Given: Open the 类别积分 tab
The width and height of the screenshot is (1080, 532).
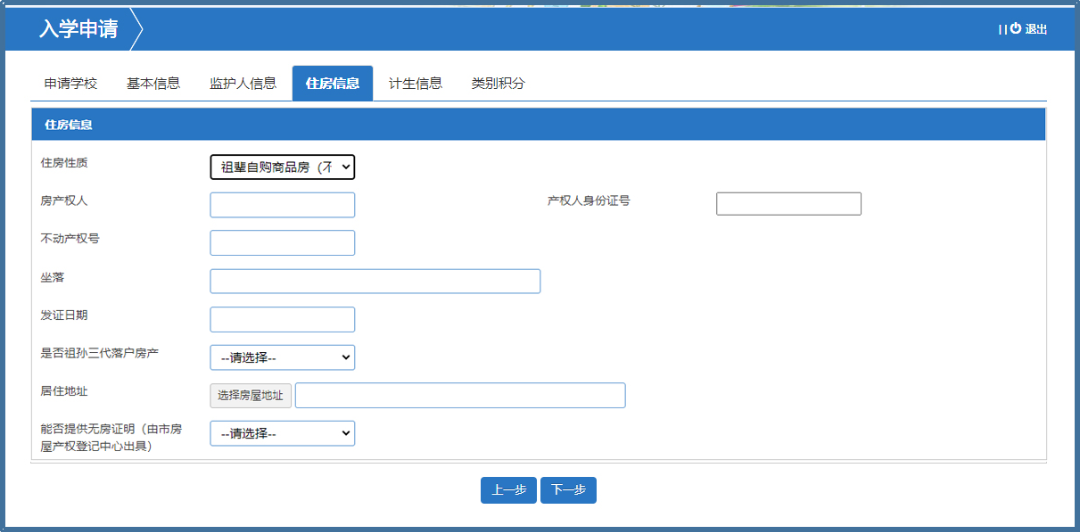Looking at the screenshot, I should pos(498,83).
